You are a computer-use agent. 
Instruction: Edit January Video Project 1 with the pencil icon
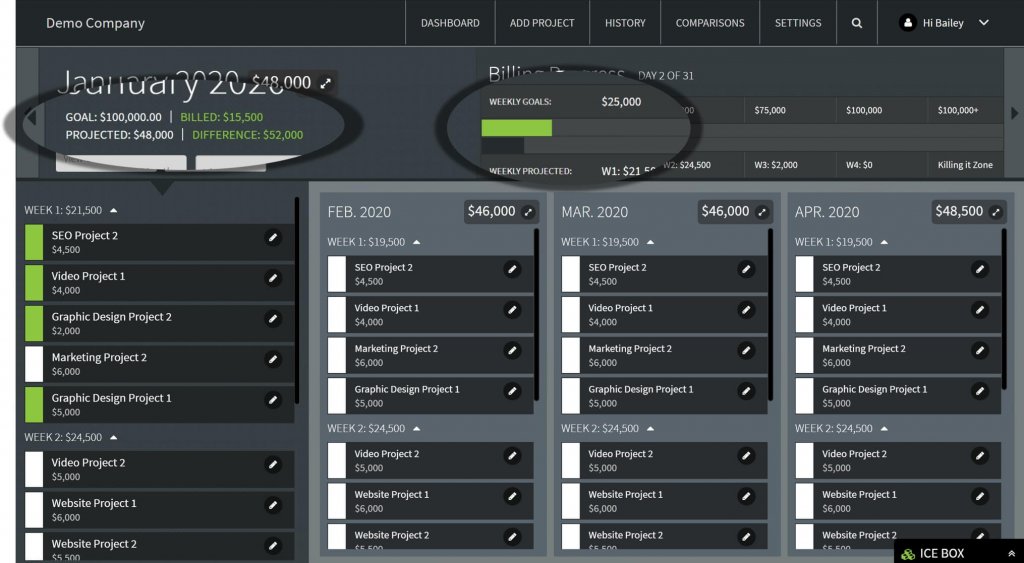pyautogui.click(x=273, y=278)
